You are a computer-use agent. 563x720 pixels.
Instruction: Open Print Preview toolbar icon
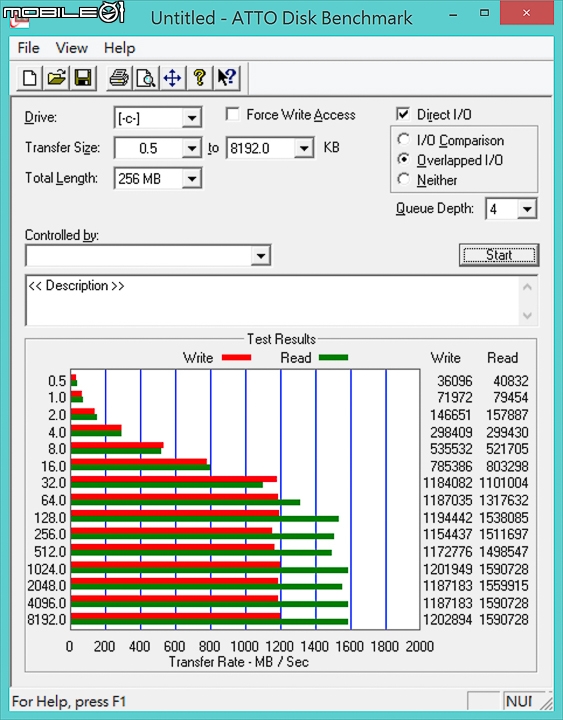coord(146,78)
